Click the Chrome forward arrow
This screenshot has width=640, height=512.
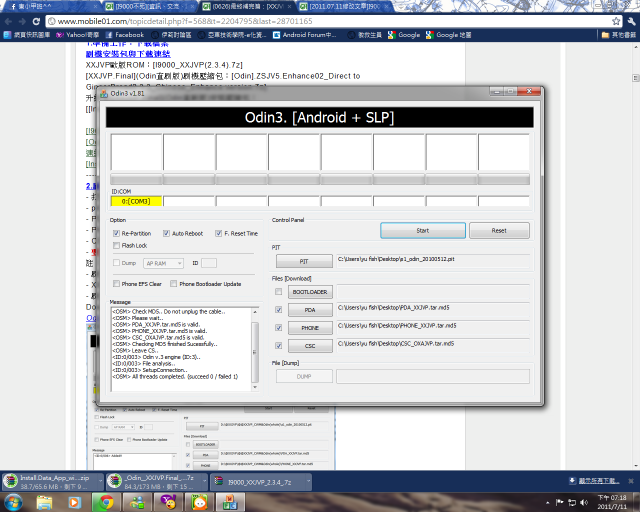(x=22, y=21)
